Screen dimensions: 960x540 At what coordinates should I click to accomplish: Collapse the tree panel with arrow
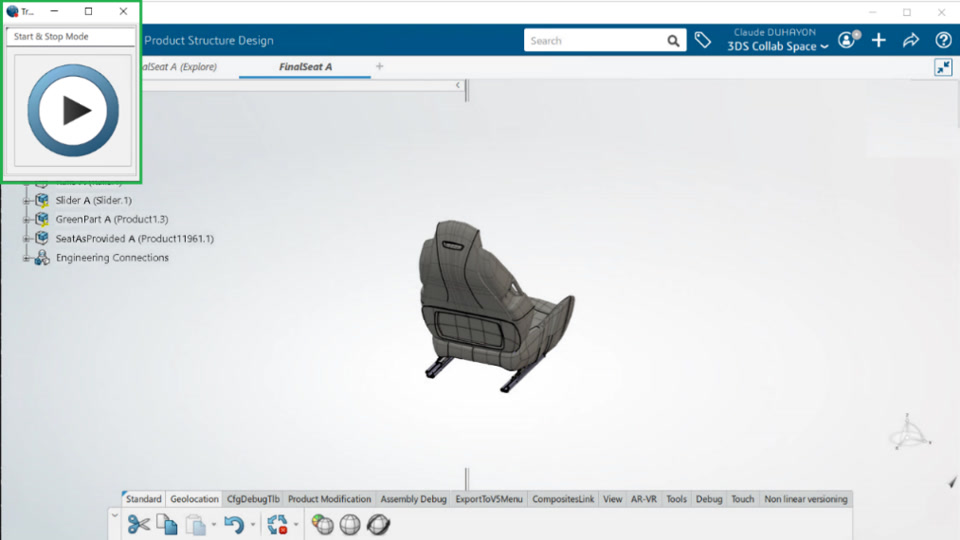457,85
